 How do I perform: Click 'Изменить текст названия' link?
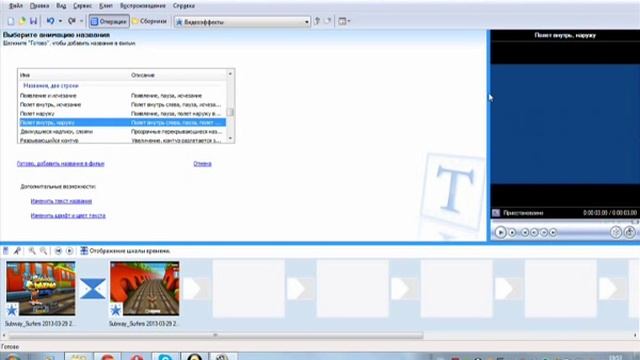(x=61, y=201)
